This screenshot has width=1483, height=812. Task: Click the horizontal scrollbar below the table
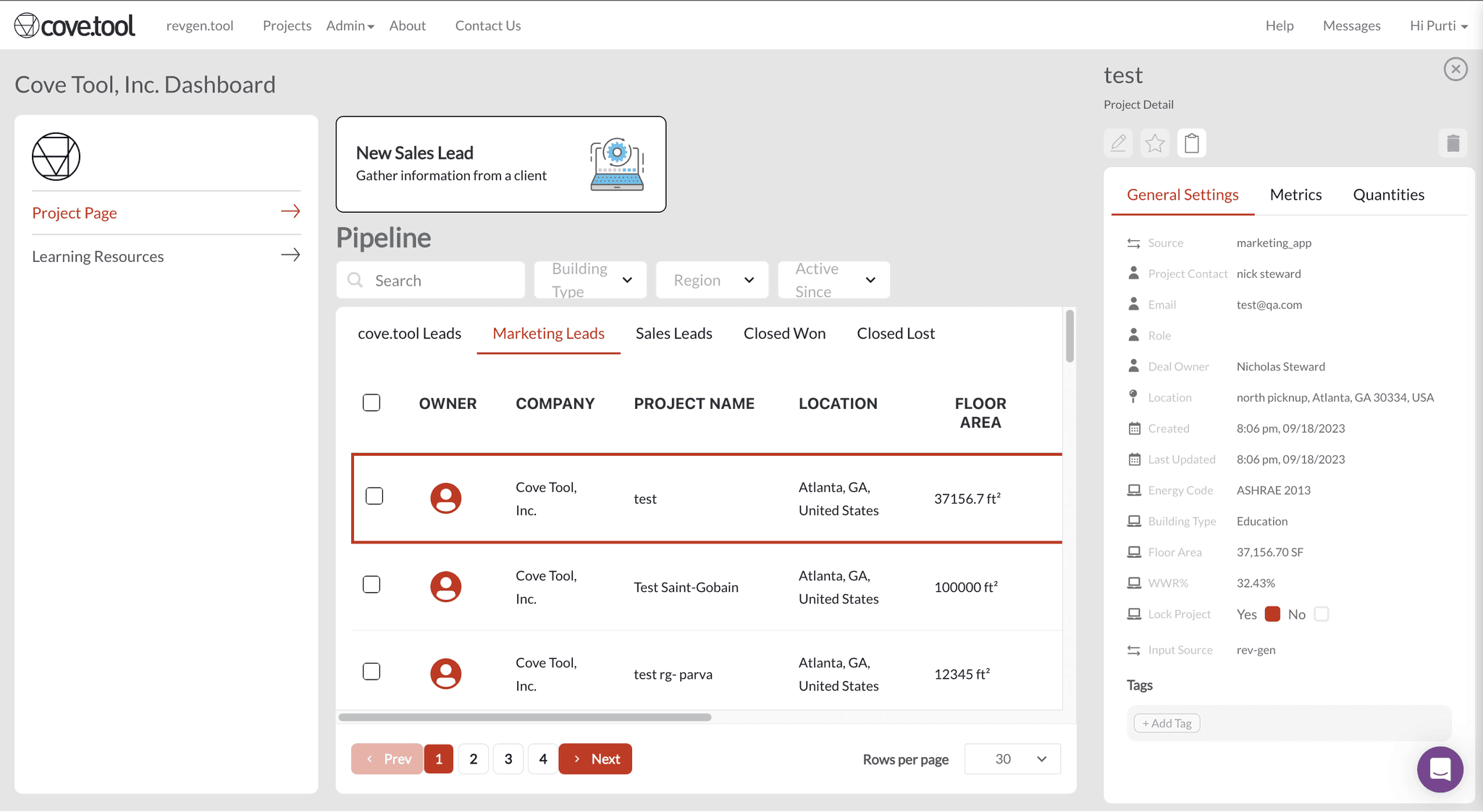point(525,717)
